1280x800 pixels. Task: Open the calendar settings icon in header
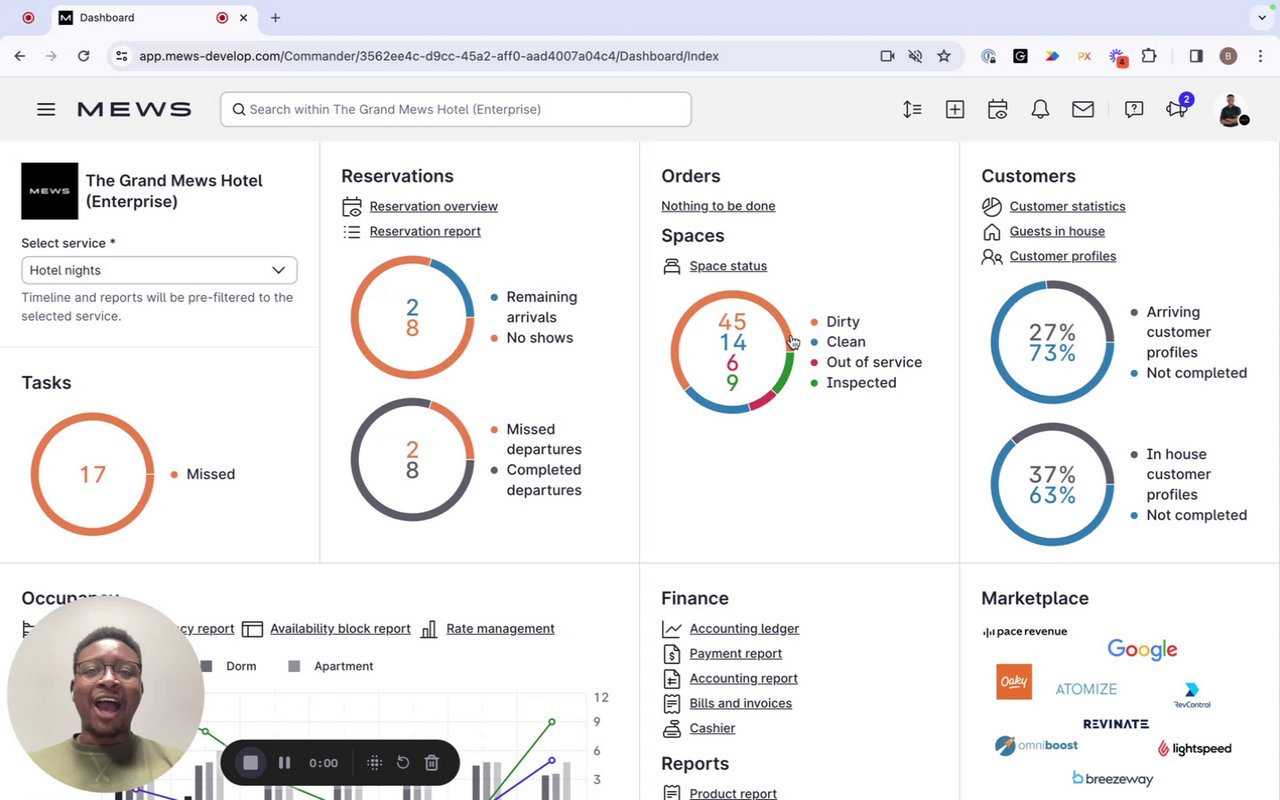pos(997,109)
